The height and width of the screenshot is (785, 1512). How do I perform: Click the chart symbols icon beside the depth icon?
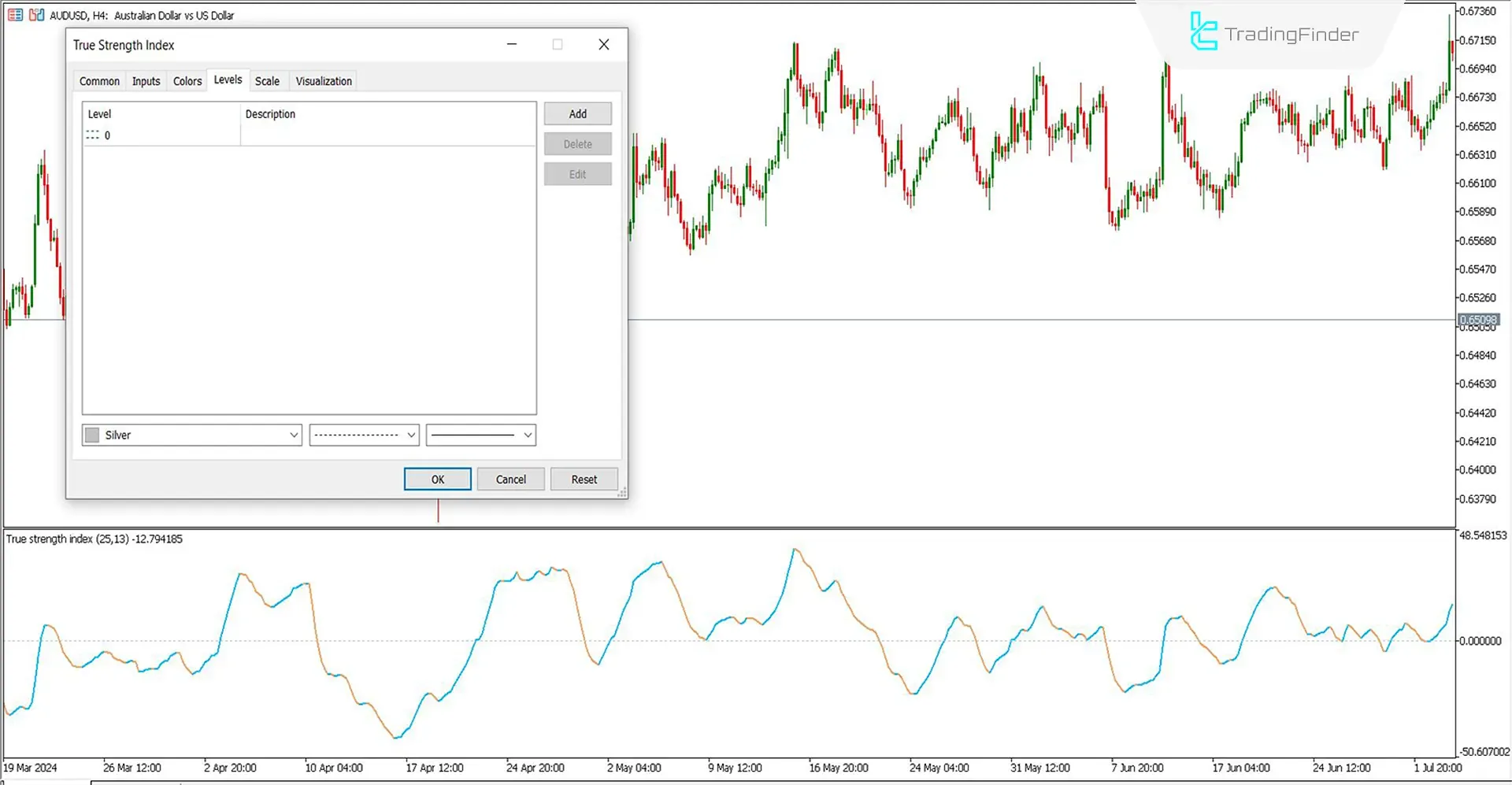point(35,14)
